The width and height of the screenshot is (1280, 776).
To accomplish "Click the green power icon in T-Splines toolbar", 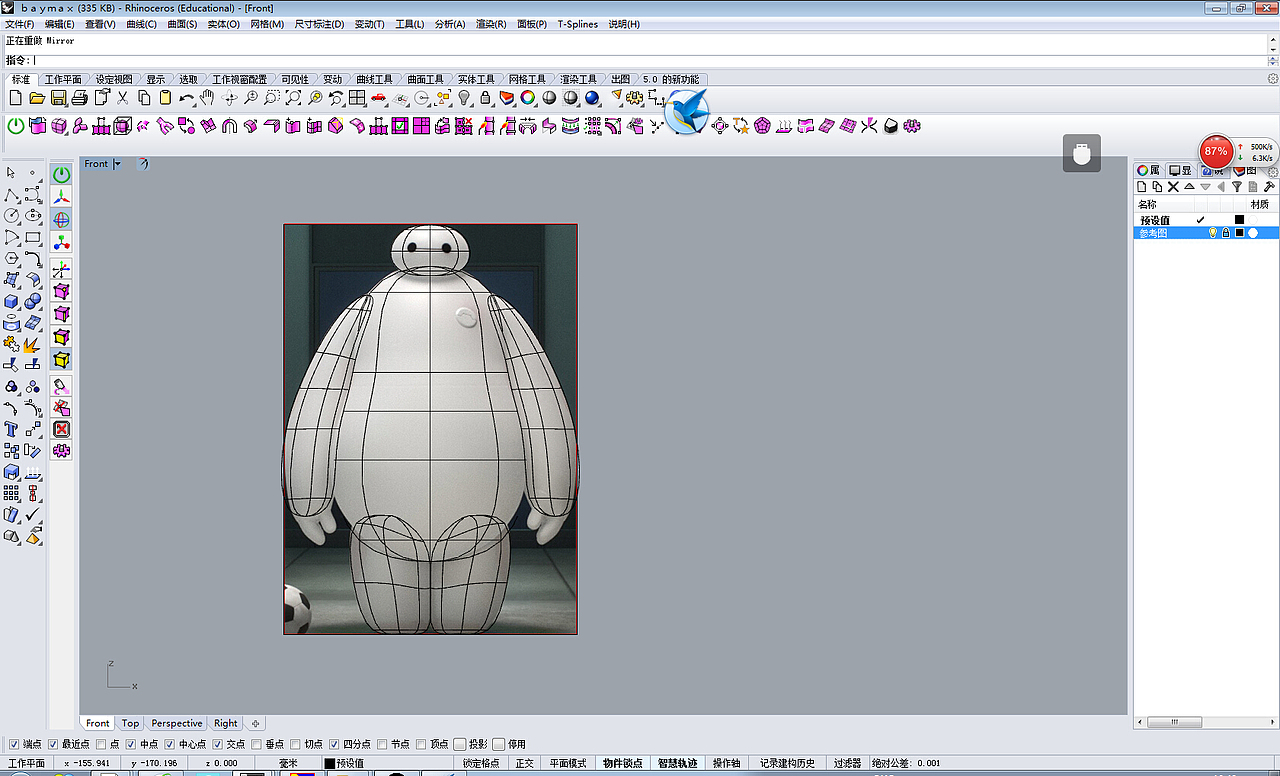I will [x=16, y=126].
